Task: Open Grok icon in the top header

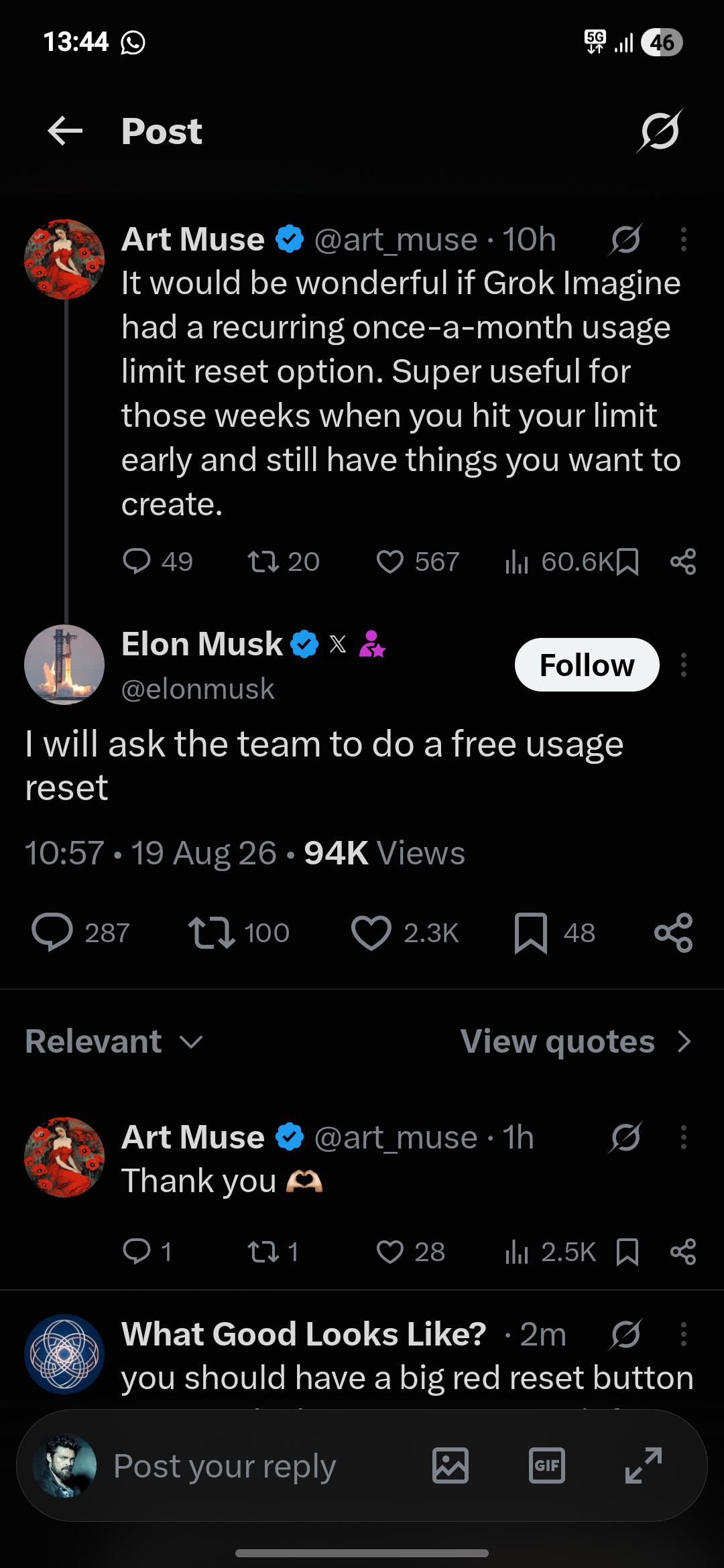Action: tap(660, 131)
